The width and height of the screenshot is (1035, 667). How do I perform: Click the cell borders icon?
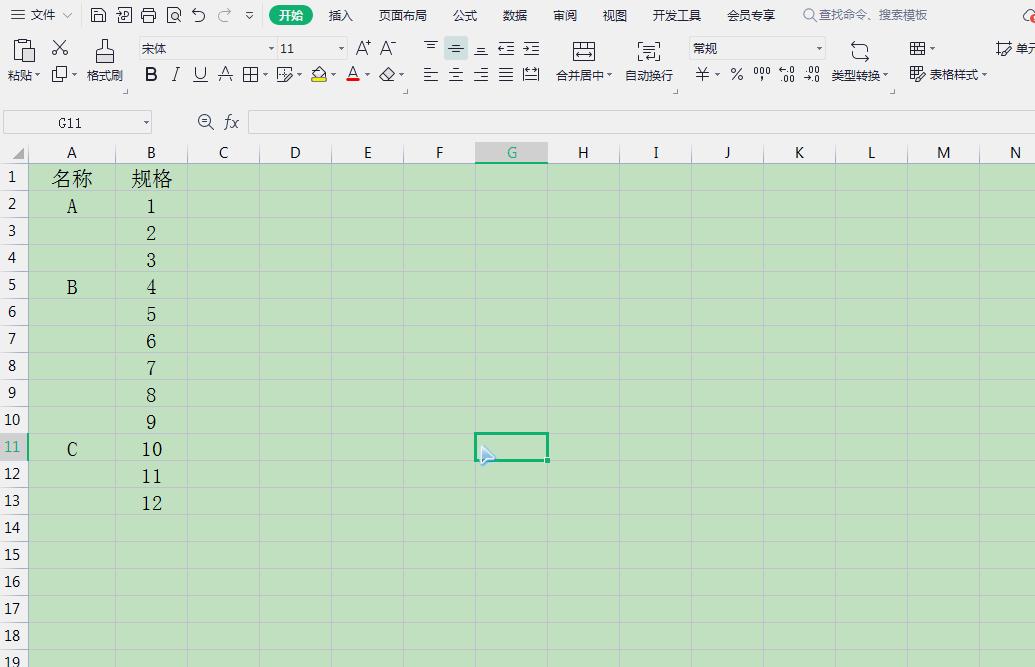pos(250,75)
